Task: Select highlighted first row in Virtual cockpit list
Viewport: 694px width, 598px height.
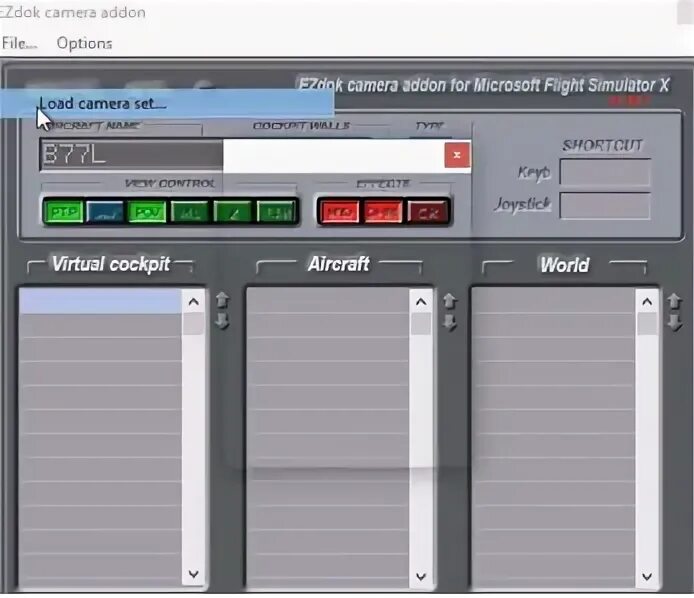Action: (x=100, y=301)
